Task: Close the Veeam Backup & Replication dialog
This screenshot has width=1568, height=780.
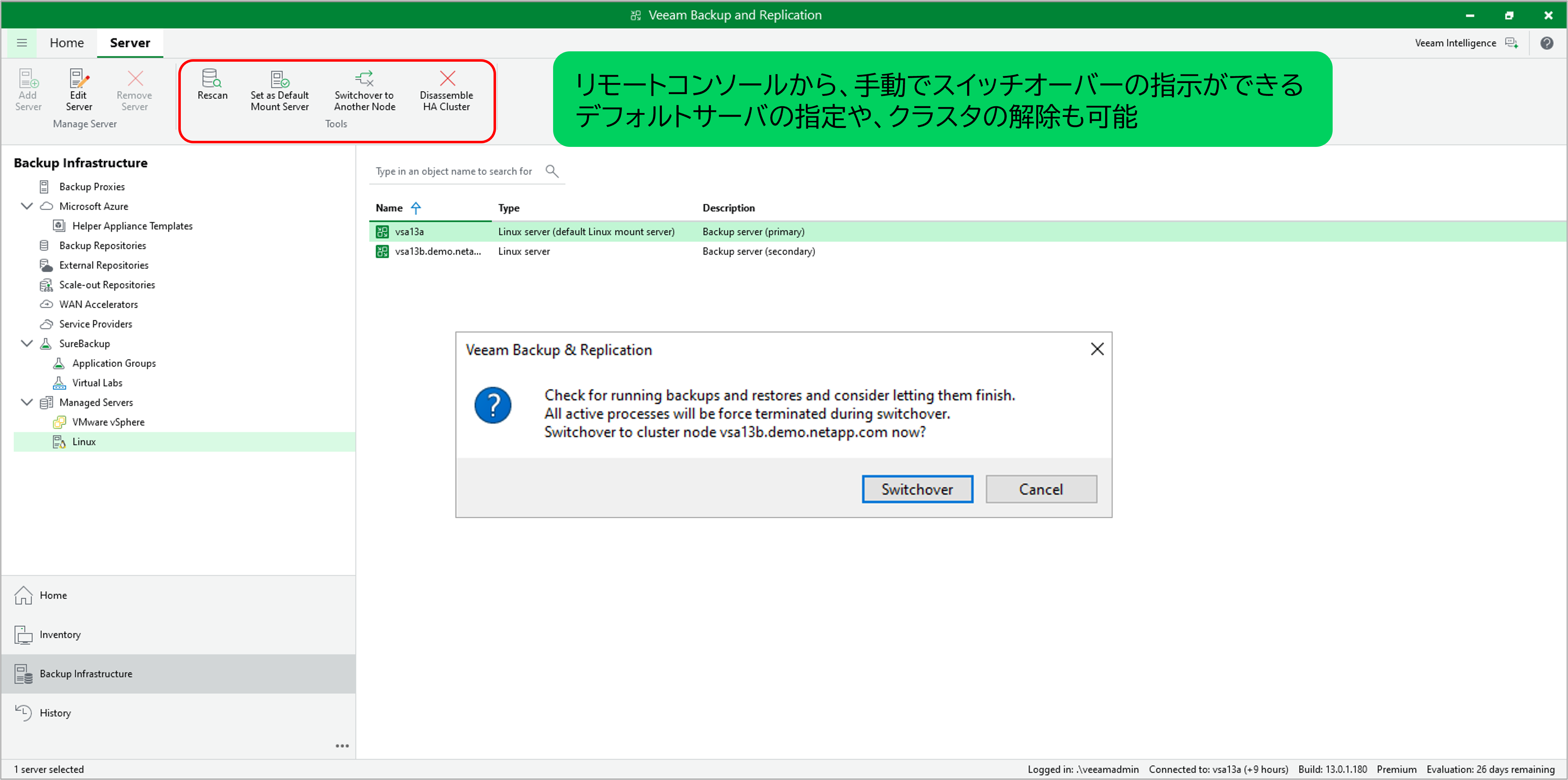Action: [x=1097, y=349]
